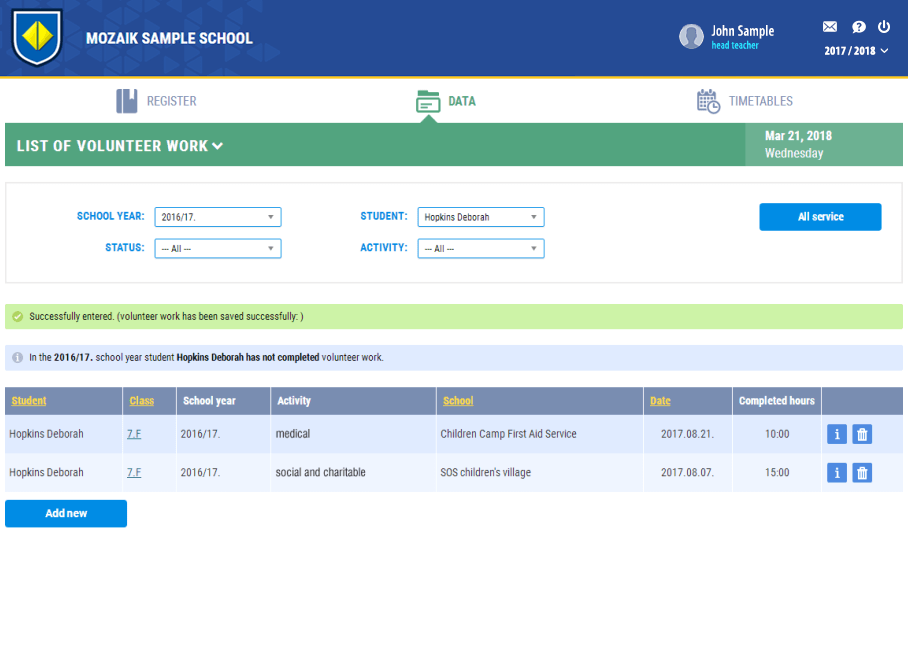
Task: Open the 2017/2018 year selector
Action: coord(856,51)
